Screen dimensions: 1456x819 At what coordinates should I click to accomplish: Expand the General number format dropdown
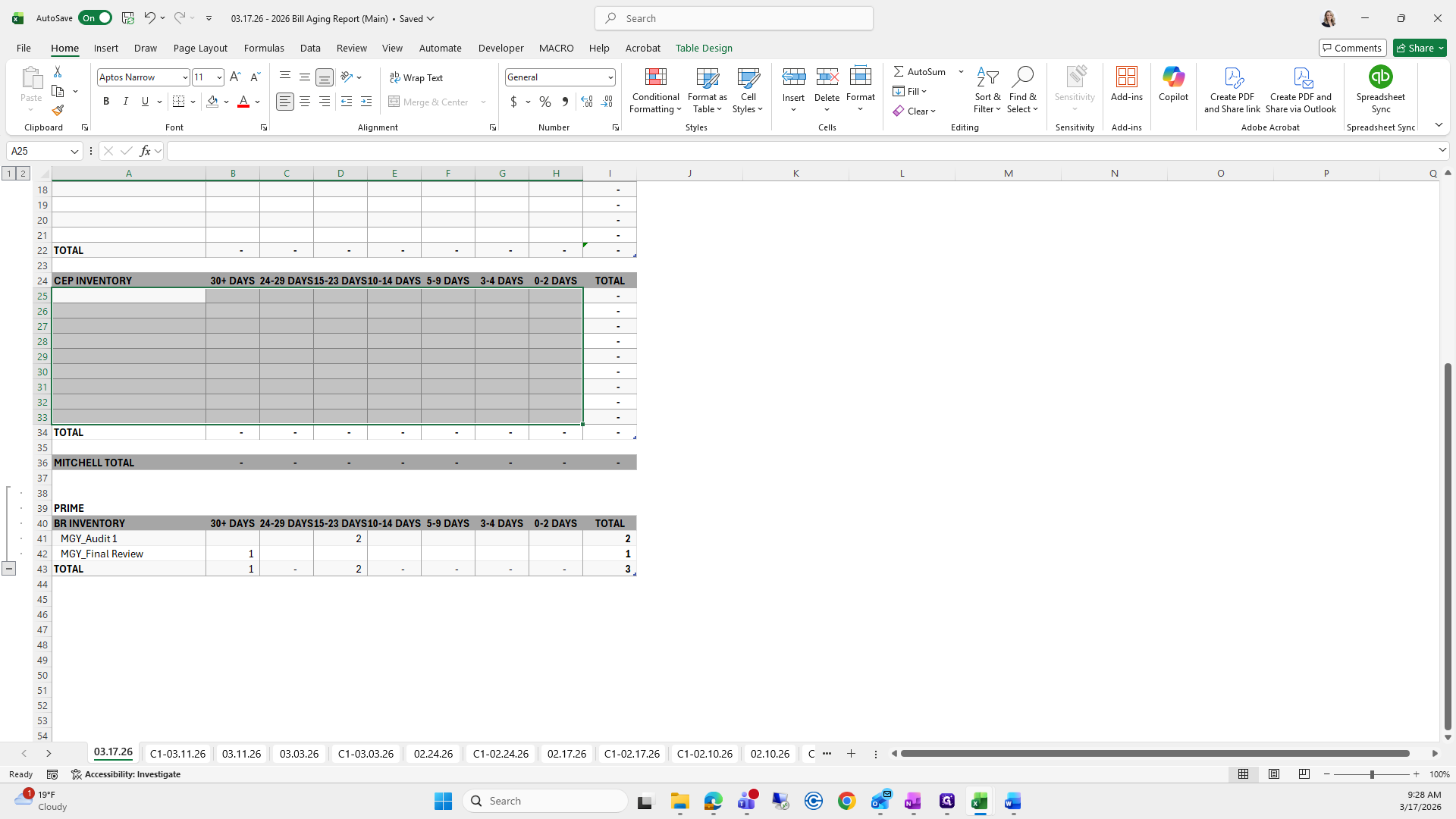coord(610,77)
